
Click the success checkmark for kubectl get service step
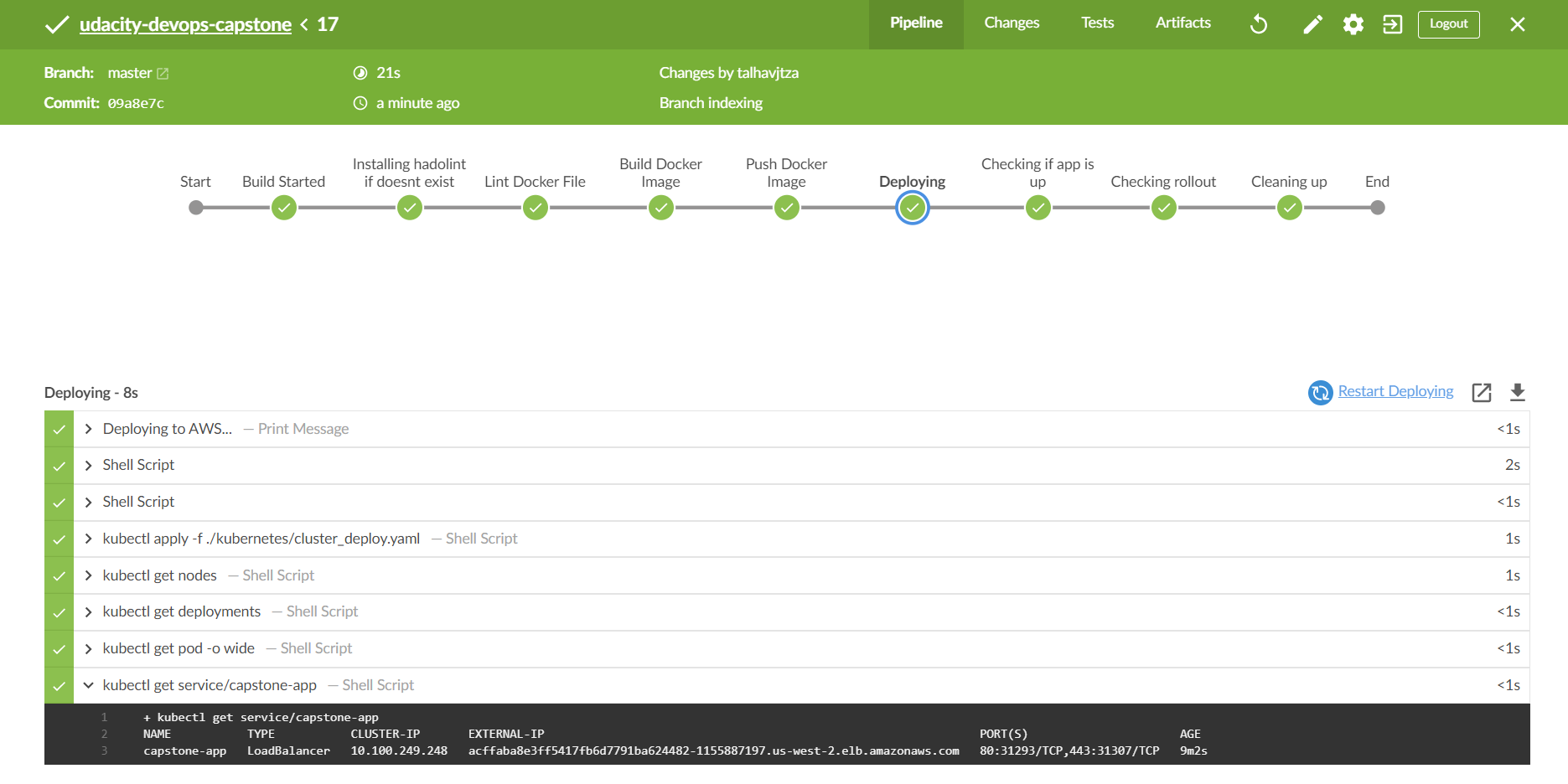pos(59,685)
